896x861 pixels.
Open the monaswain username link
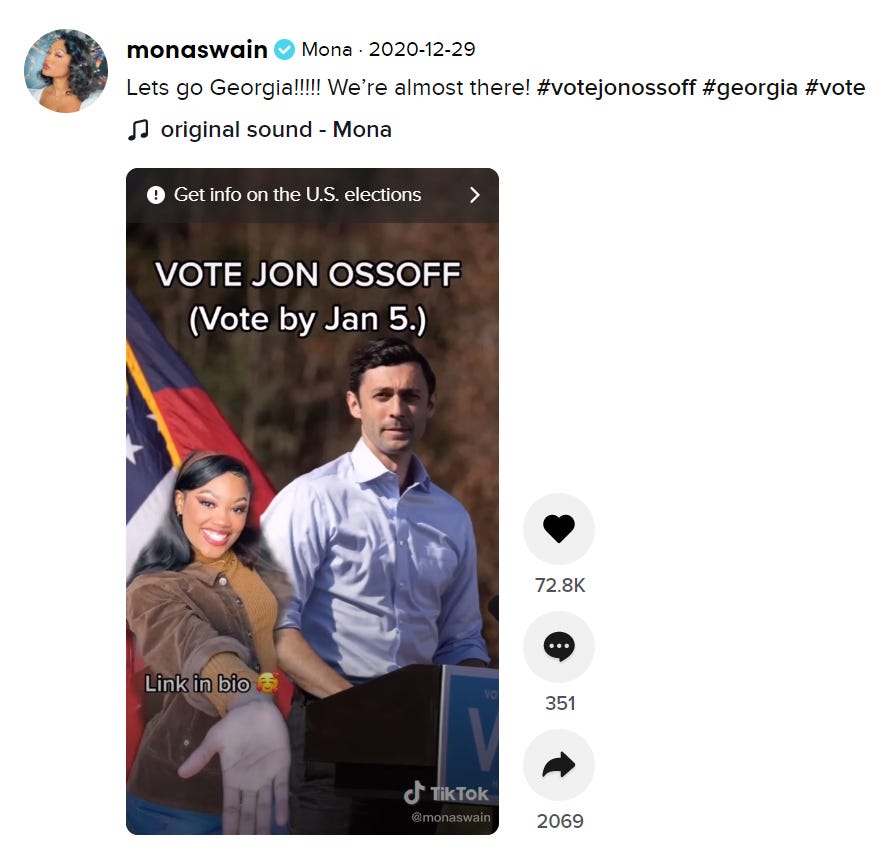coord(197,50)
